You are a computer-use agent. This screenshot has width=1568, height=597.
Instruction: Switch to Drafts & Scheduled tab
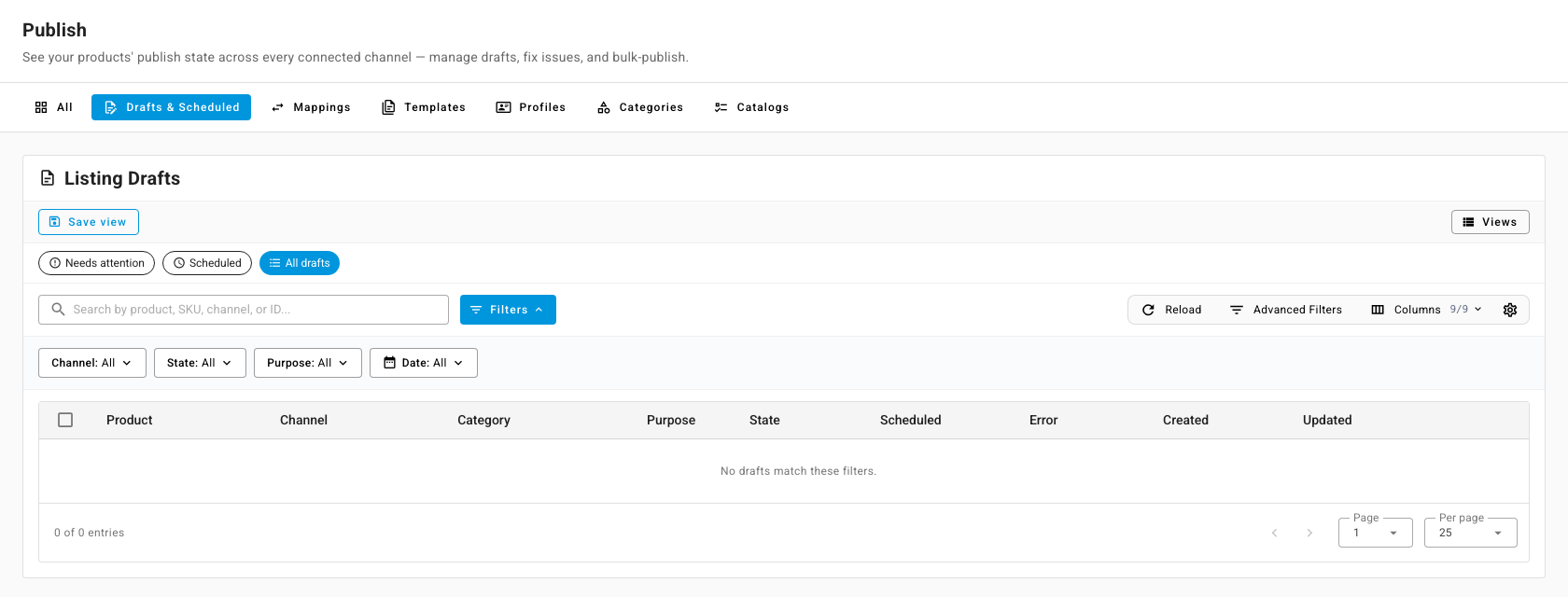[x=171, y=107]
